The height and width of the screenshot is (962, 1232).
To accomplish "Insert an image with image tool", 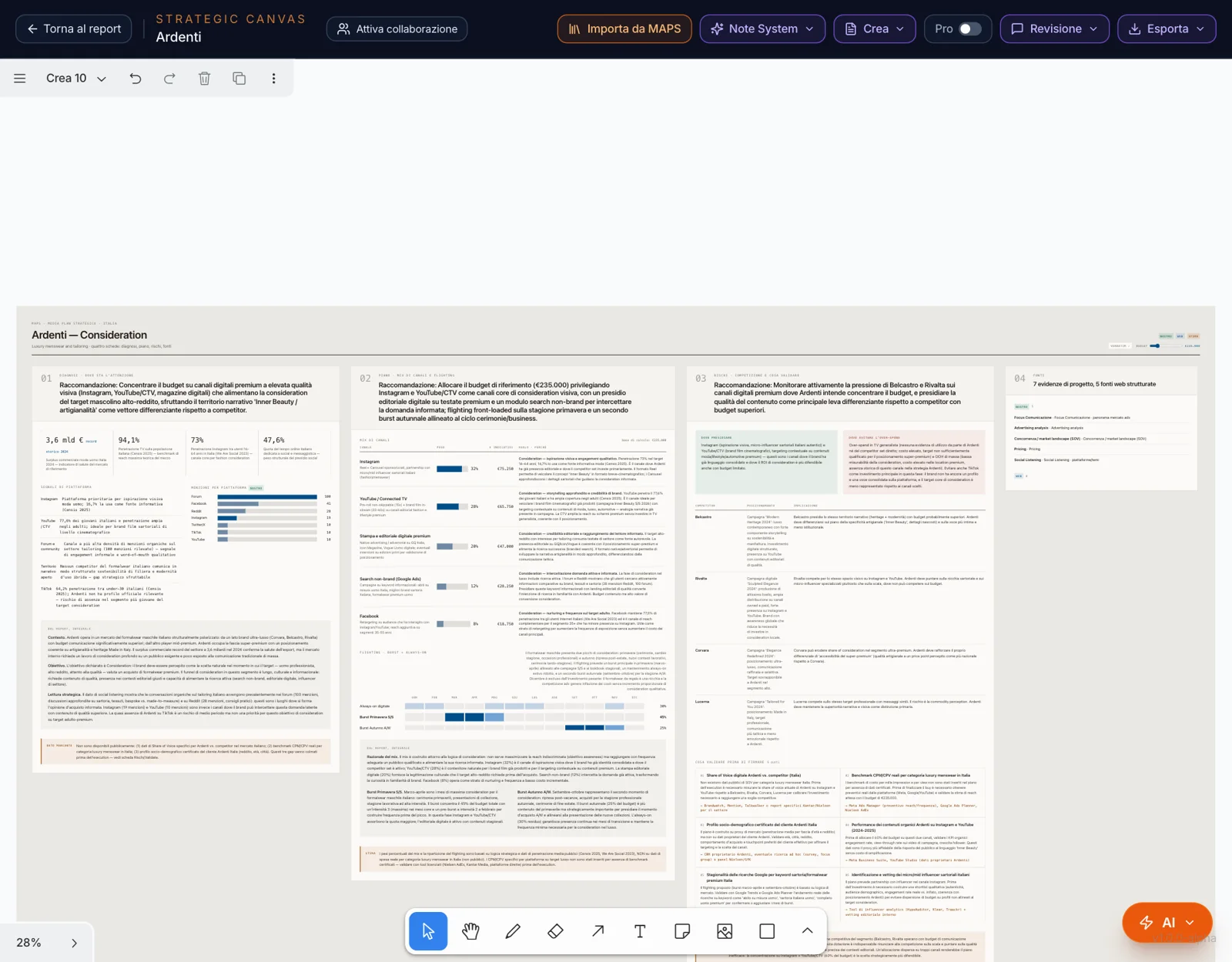I will (x=725, y=931).
